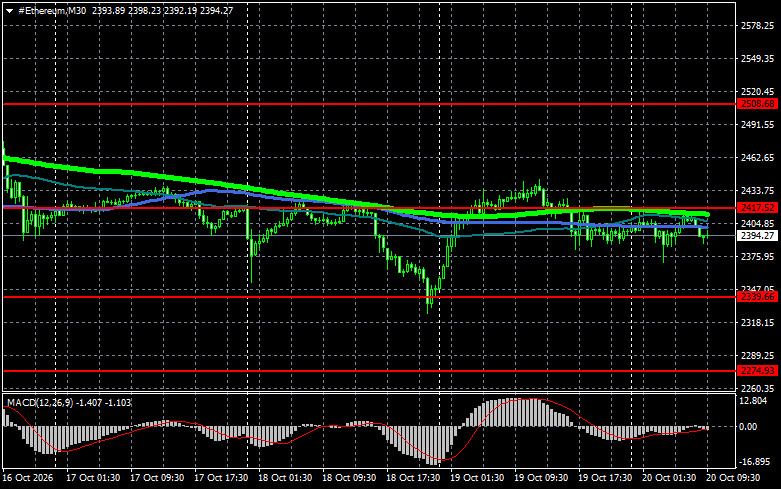Select the red horizontal line at 2274.93
The height and width of the screenshot is (489, 781).
tap(370, 371)
